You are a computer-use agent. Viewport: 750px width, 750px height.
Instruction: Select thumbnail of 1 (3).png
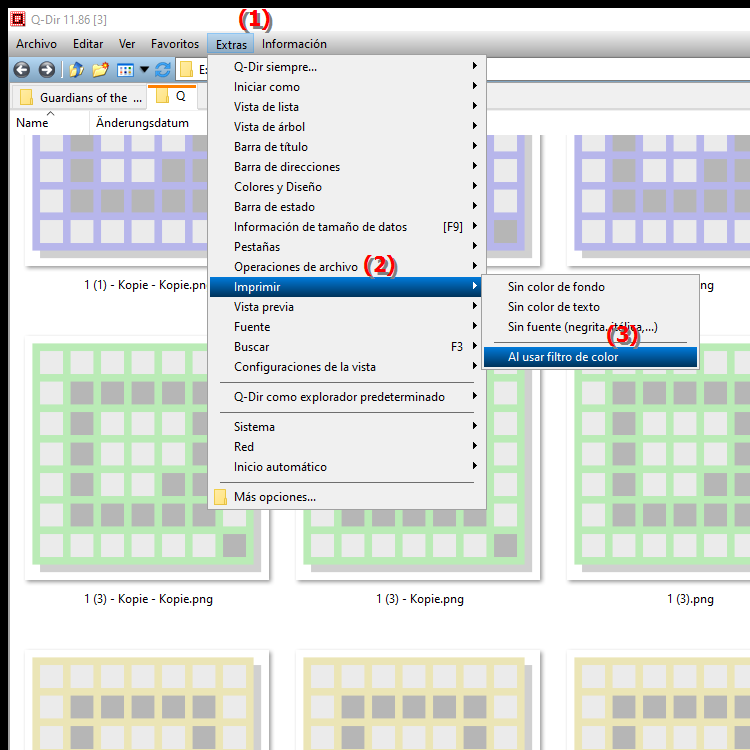pyautogui.click(x=658, y=458)
